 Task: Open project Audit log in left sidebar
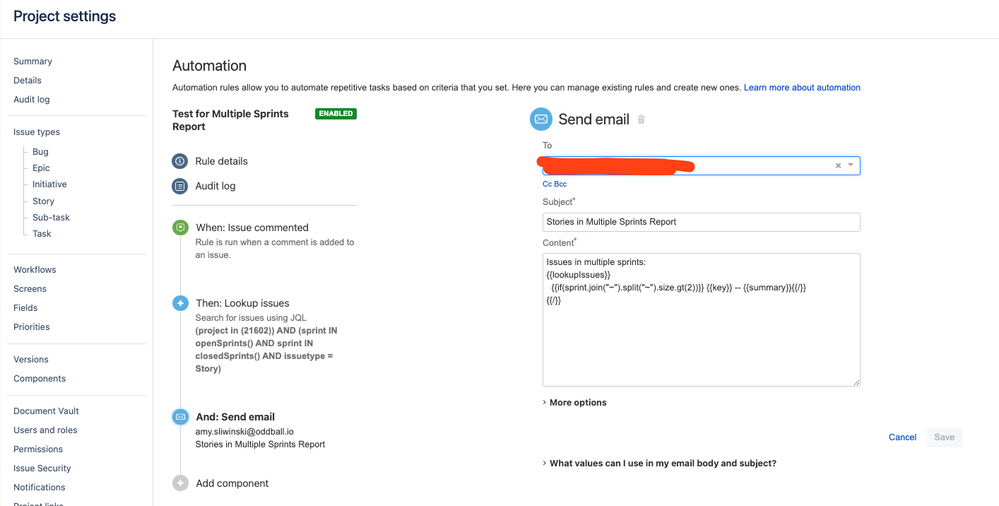point(31,99)
